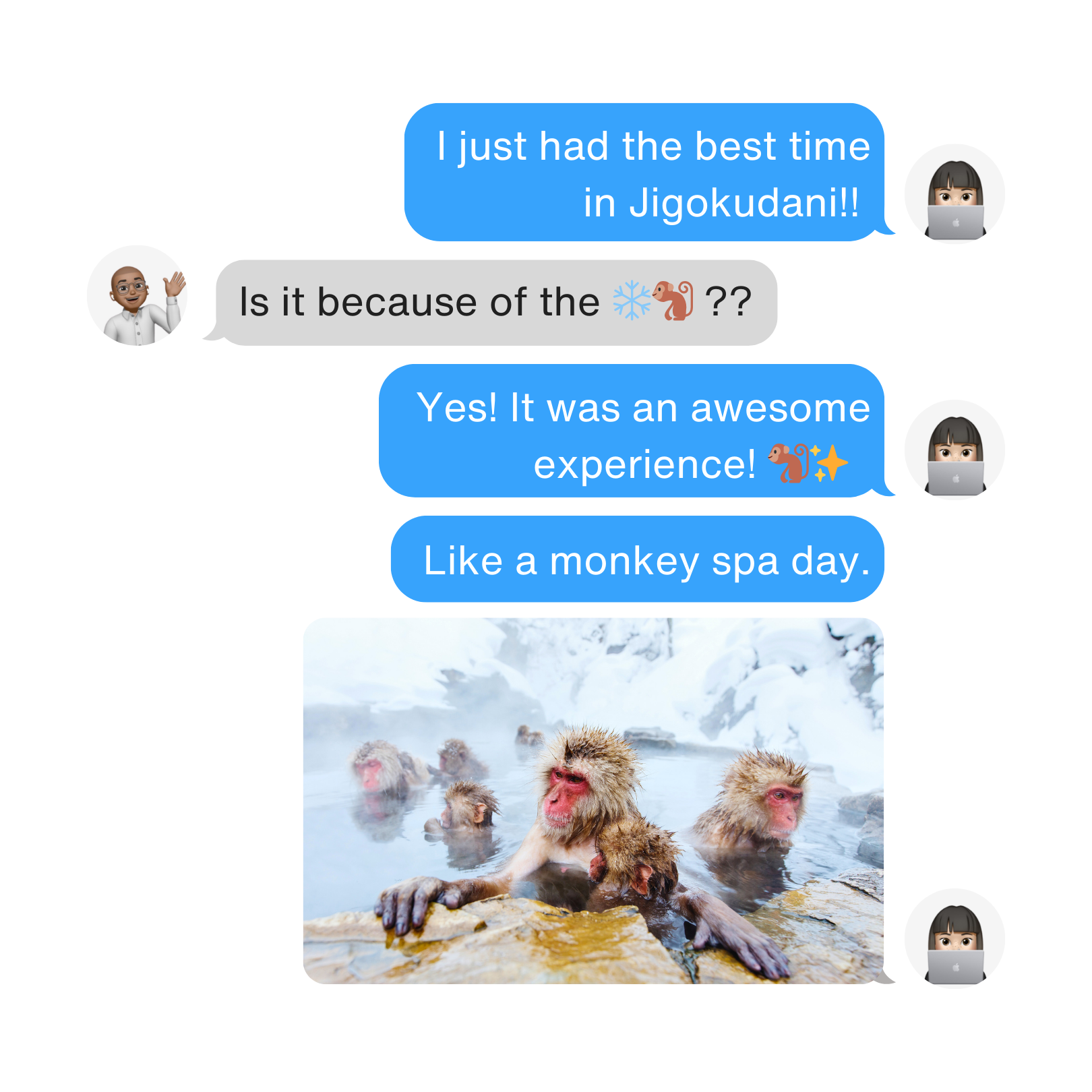This screenshot has height=1092, width=1092.
Task: Click the monkey emoji in blue bubble
Action: pyautogui.click(x=789, y=463)
